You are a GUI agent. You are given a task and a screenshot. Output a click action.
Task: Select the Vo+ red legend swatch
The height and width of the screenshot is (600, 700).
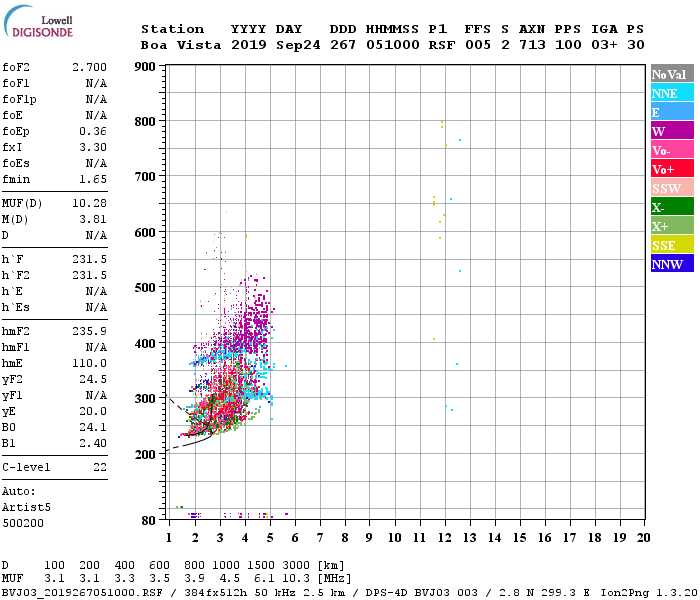point(672,169)
